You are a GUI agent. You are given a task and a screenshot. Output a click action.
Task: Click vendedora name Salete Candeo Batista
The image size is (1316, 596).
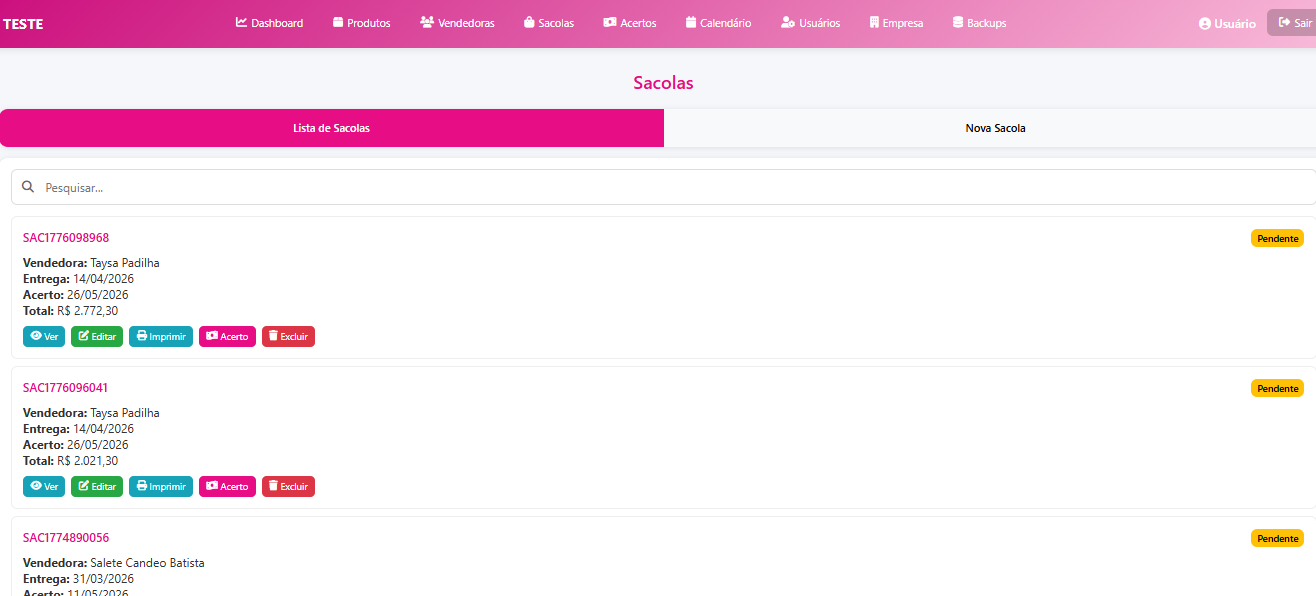point(147,563)
